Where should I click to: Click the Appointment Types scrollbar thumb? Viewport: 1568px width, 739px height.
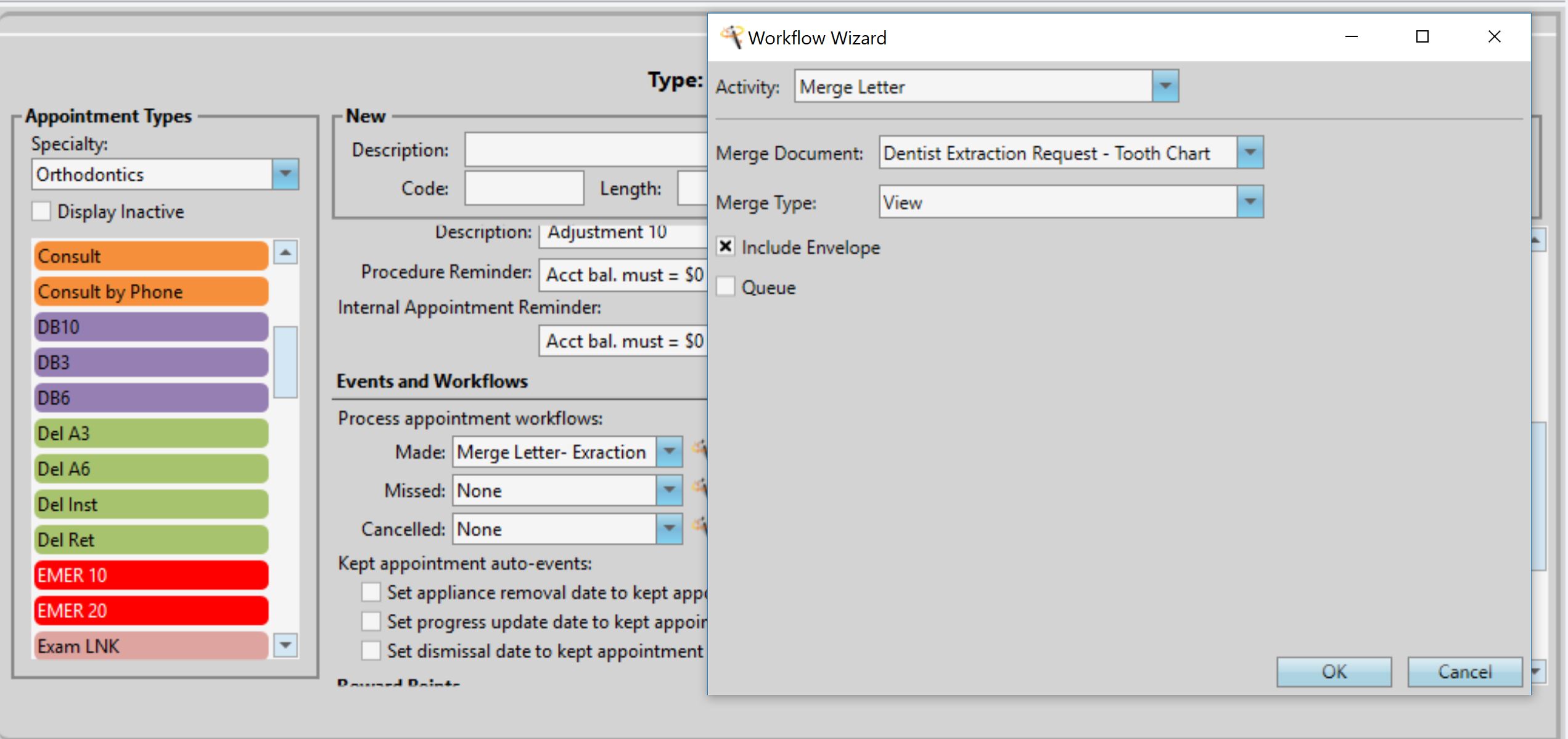tap(285, 362)
